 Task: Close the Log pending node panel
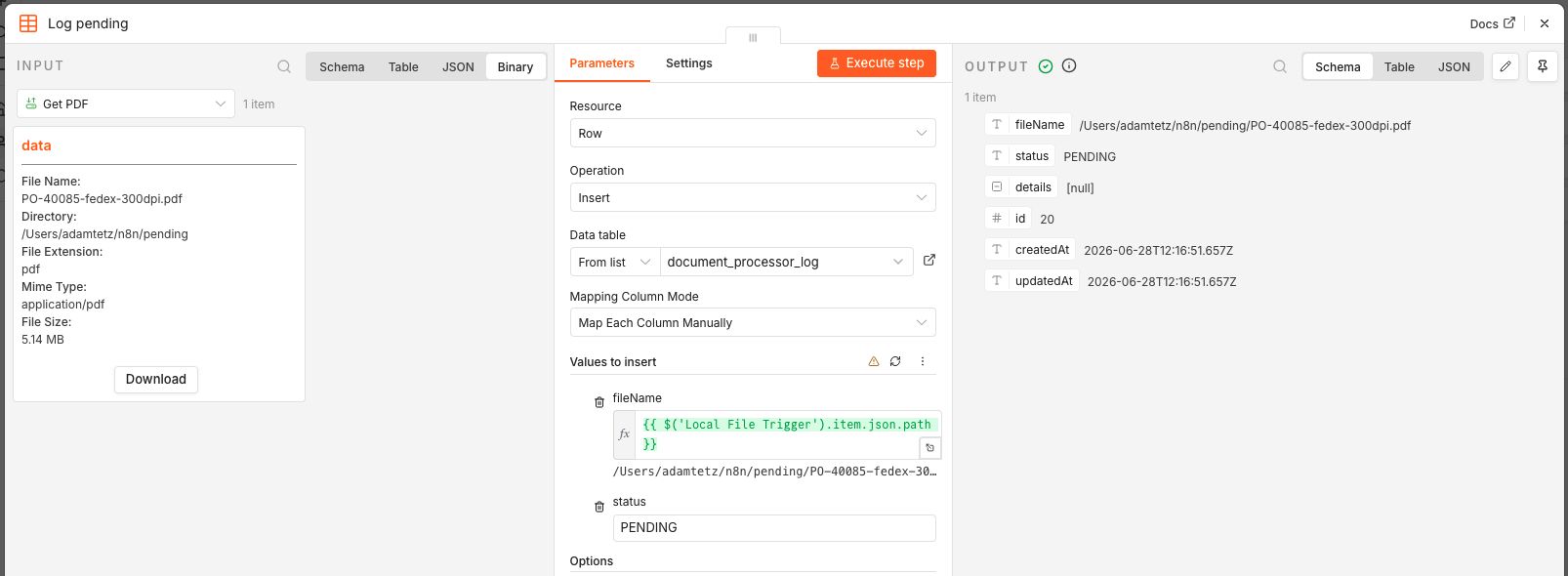(1545, 23)
